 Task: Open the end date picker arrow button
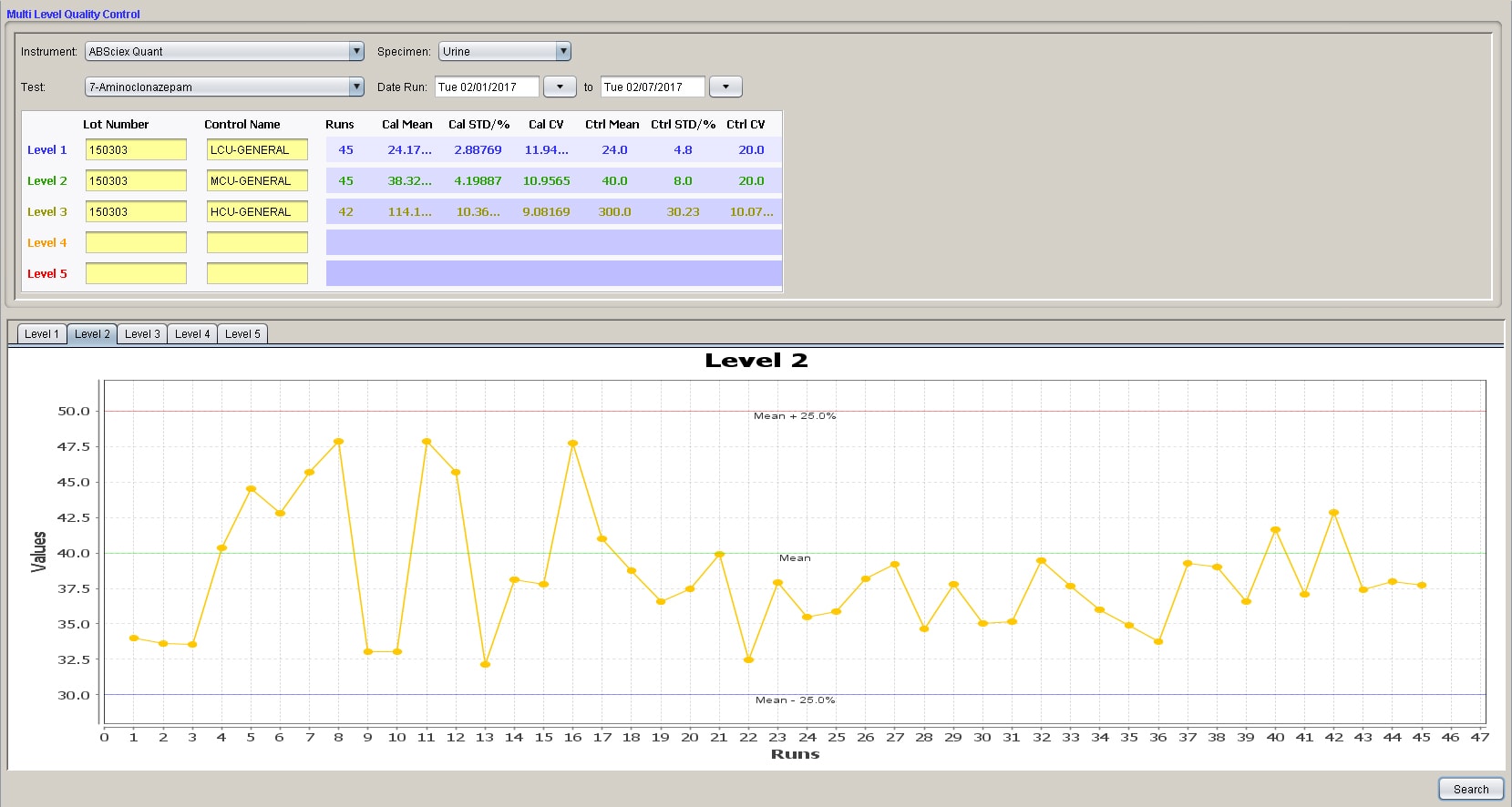tap(725, 87)
